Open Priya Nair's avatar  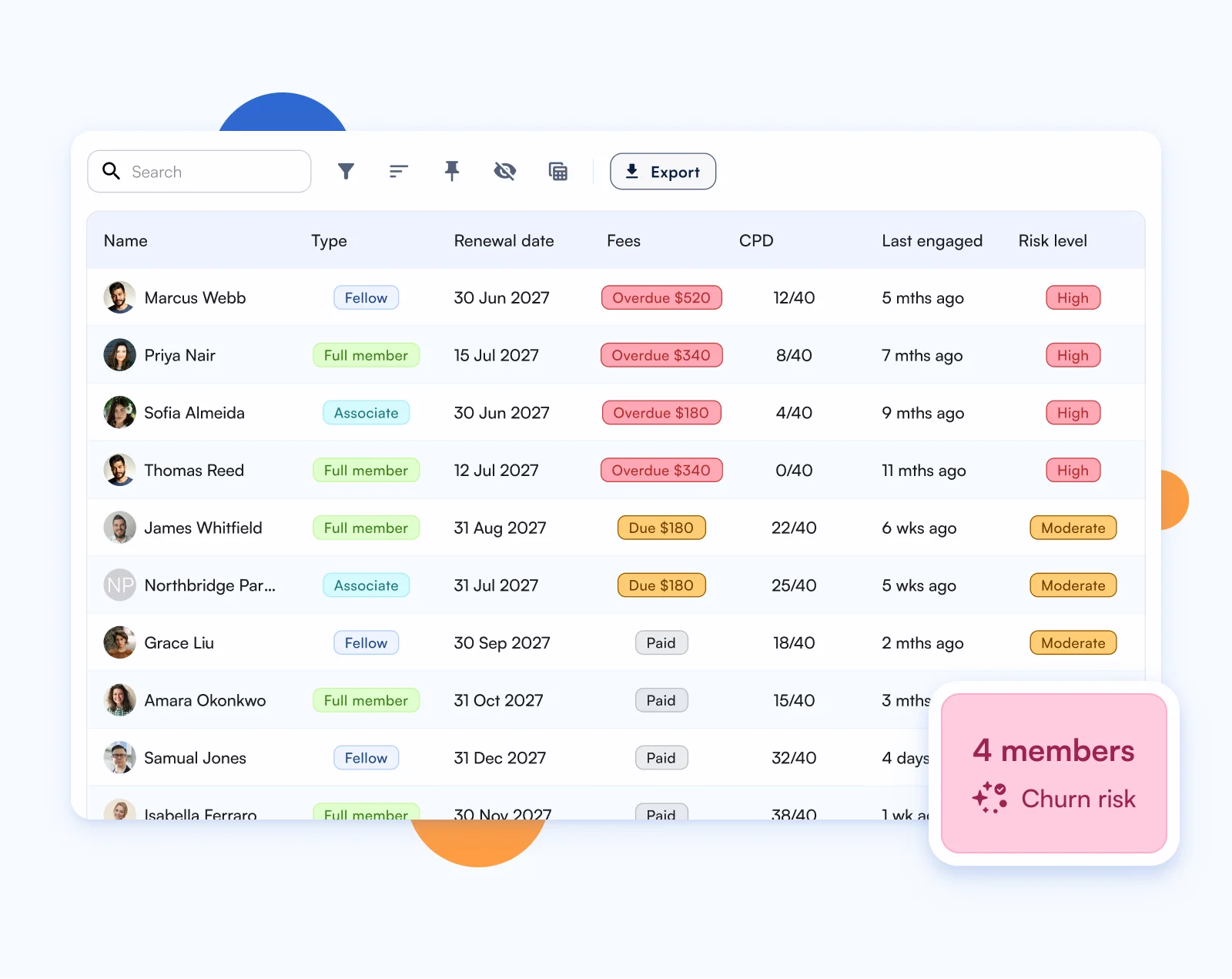(119, 355)
